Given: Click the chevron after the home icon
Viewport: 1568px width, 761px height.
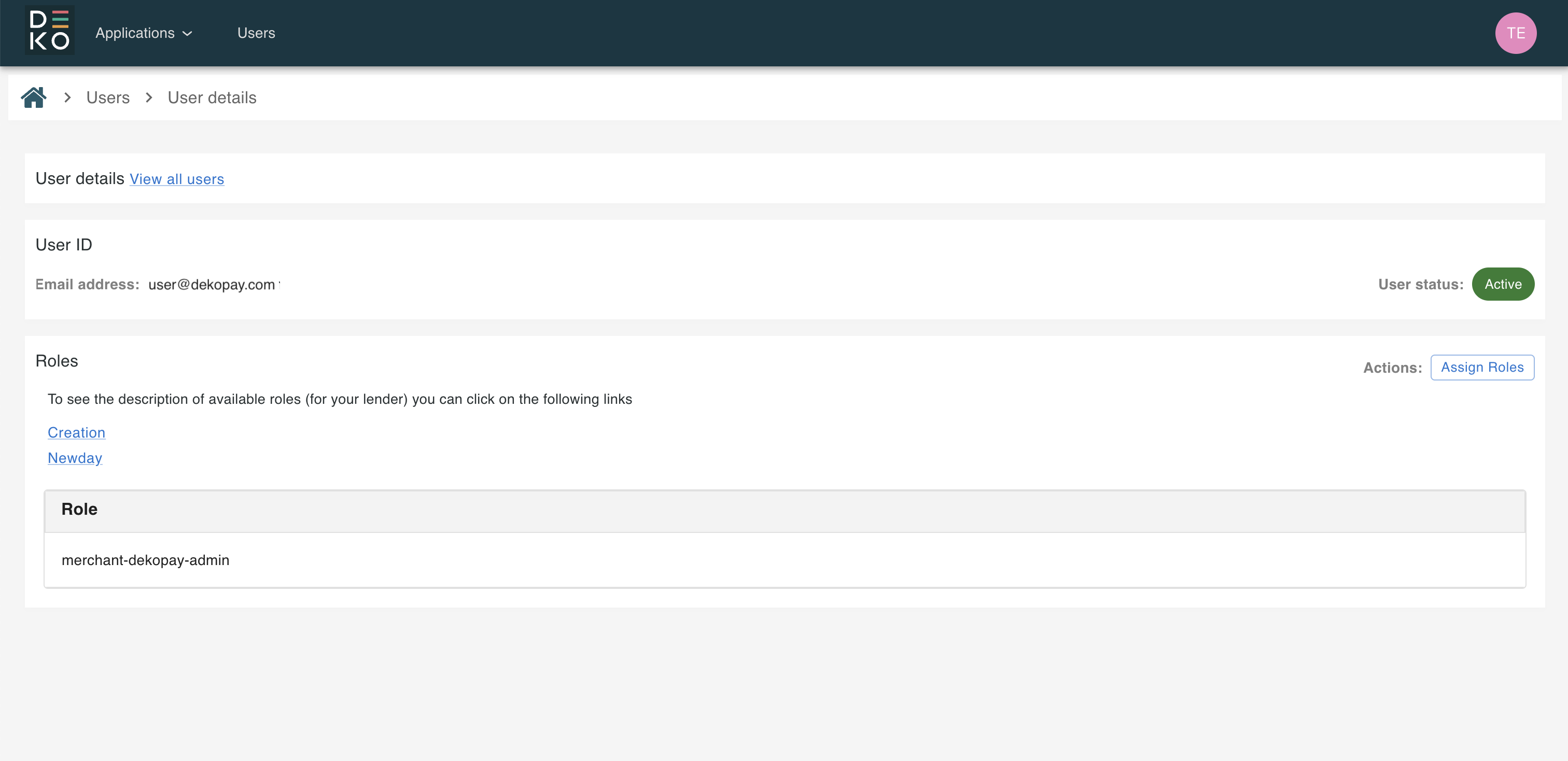Looking at the screenshot, I should click(x=67, y=97).
